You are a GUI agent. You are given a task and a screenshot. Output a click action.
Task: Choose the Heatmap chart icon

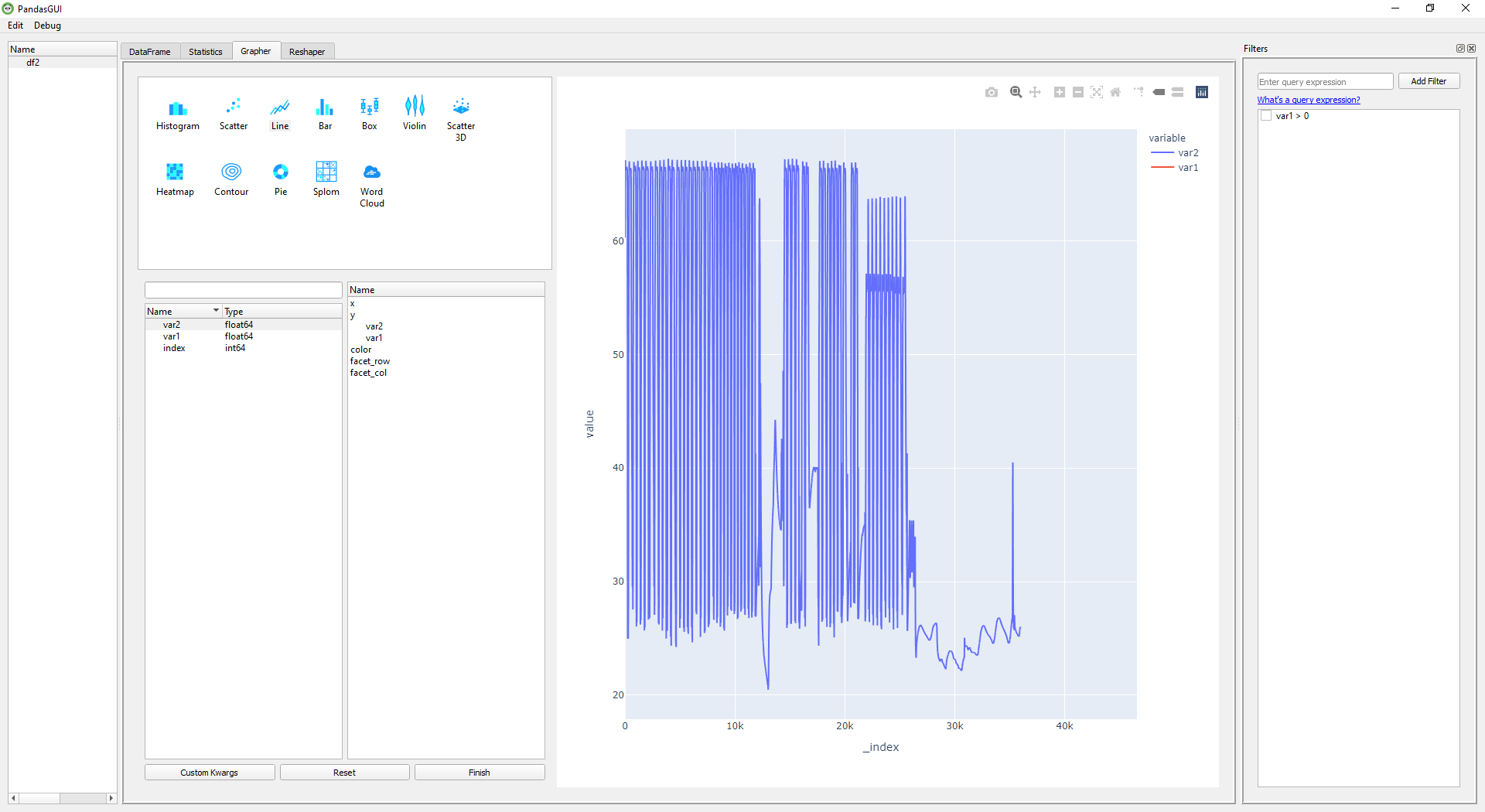(175, 179)
